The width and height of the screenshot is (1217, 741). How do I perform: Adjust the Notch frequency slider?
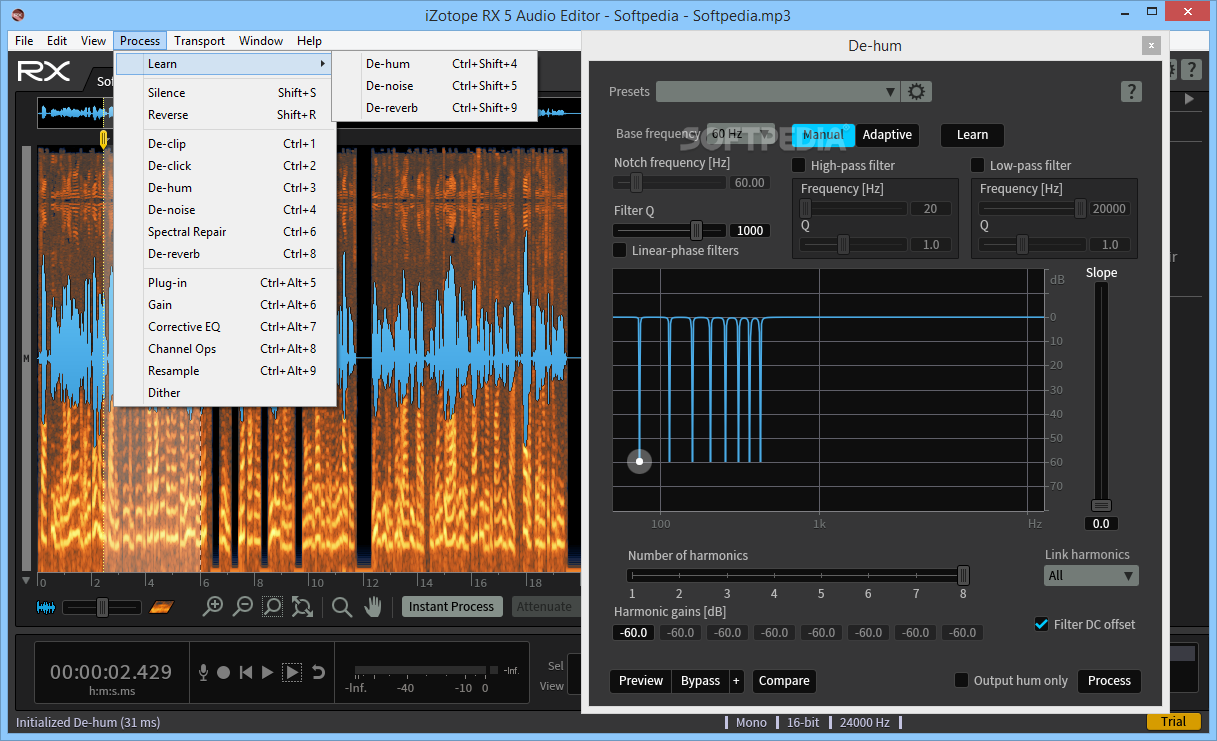(636, 182)
